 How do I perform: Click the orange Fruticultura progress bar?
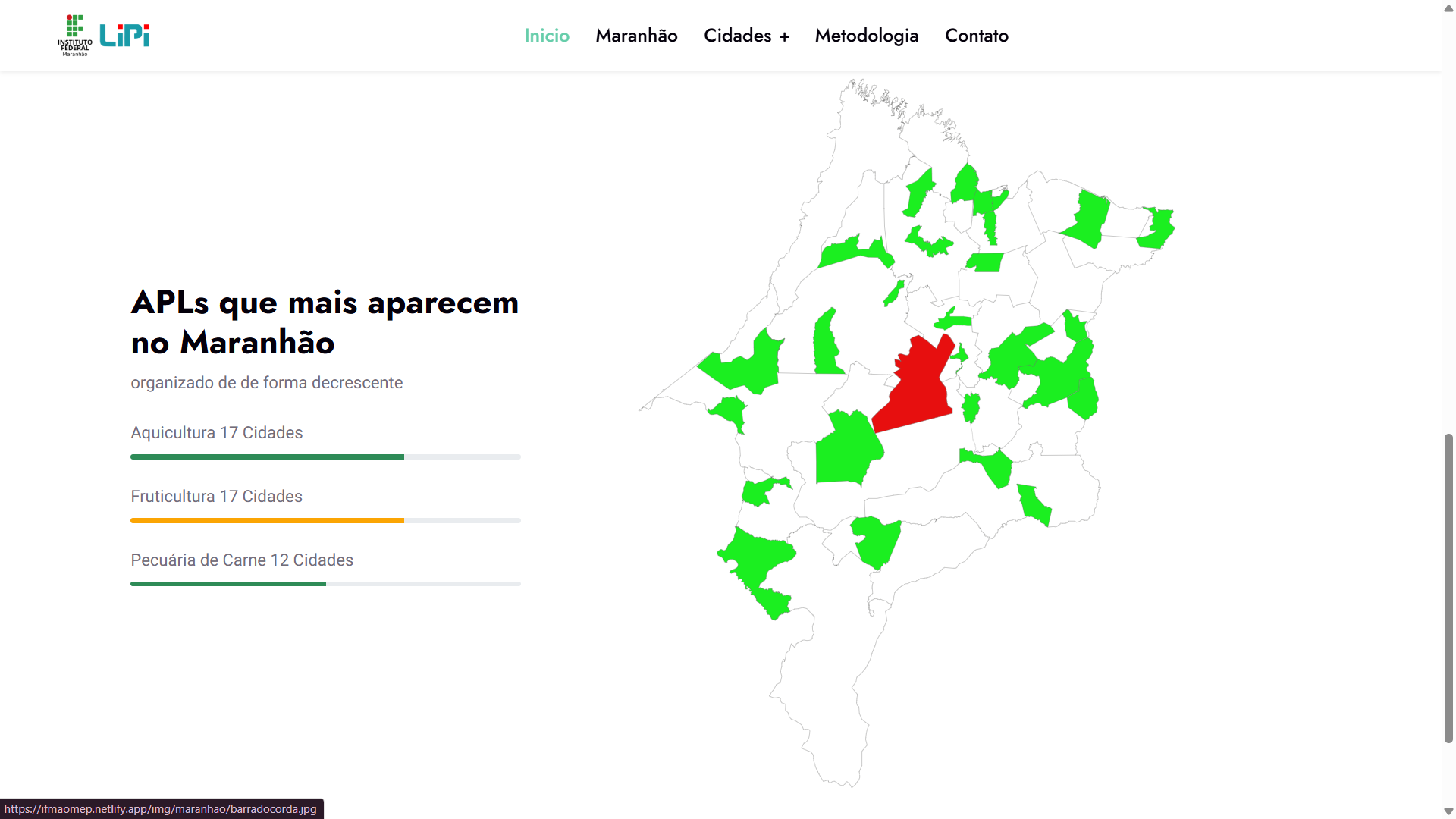[267, 520]
